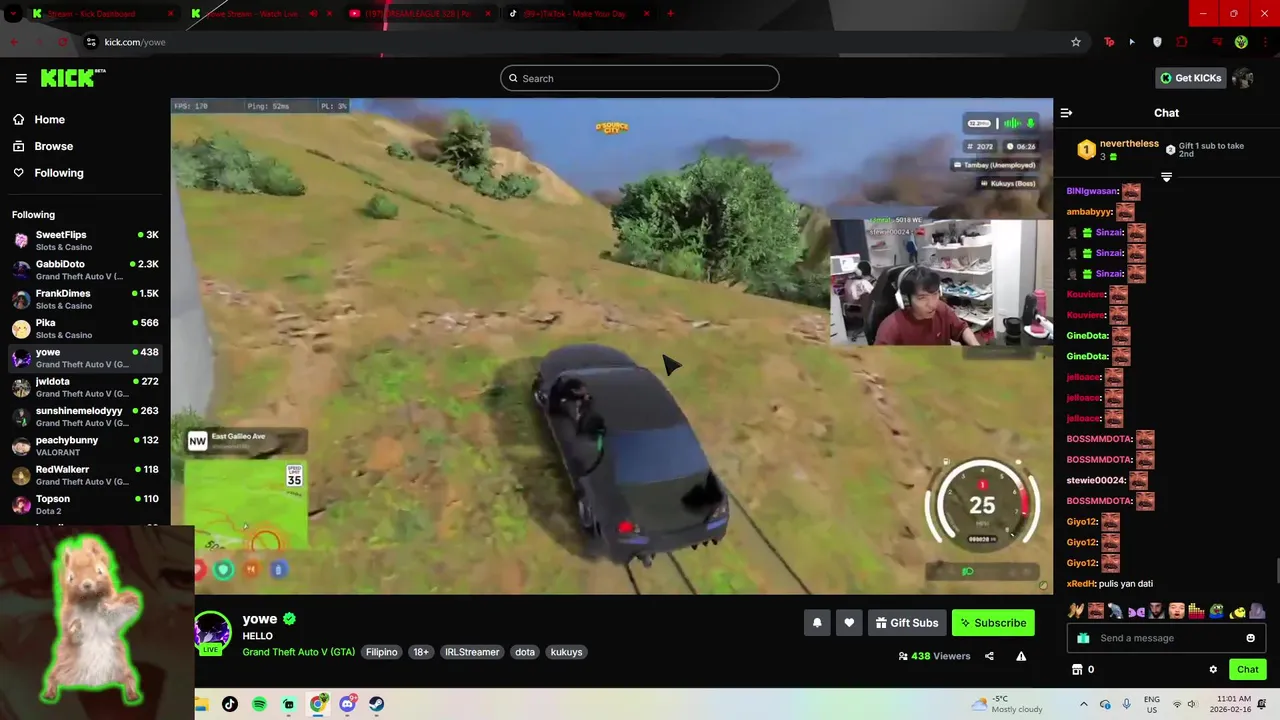Open the profile avatar menu
The height and width of the screenshot is (720, 1280).
click(1243, 78)
